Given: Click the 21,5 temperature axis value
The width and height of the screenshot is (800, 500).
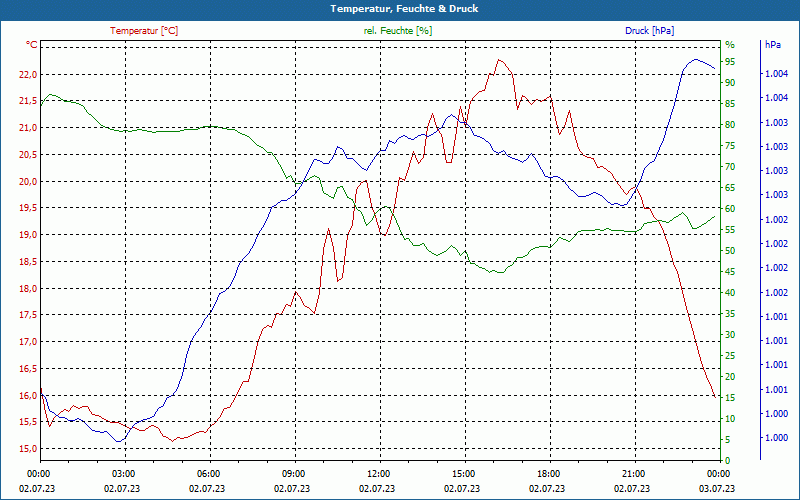Looking at the screenshot, I should point(29,101).
